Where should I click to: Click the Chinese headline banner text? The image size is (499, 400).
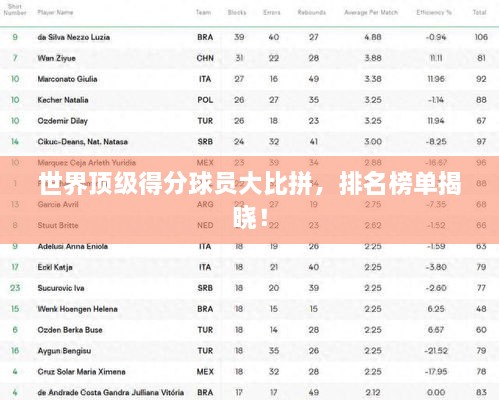250,200
